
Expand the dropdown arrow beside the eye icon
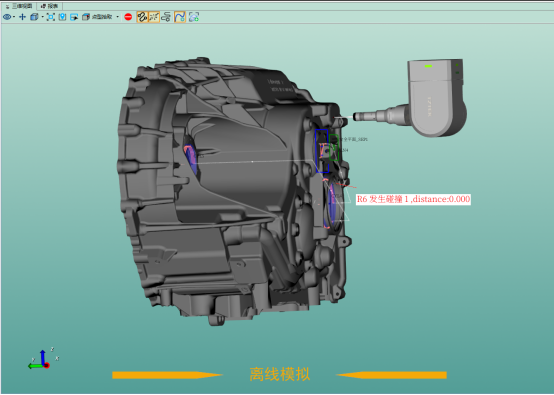tap(14, 17)
